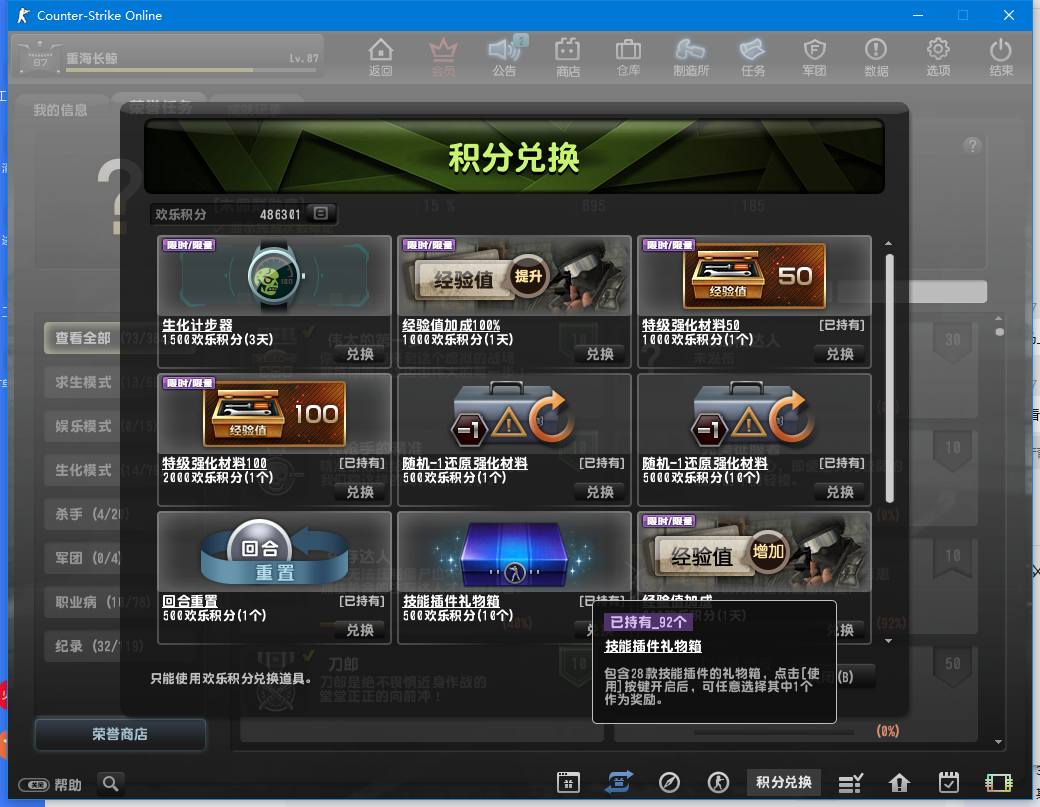Click the bottom bar calendar icon
Screen dimensions: 1040x807
coord(568,782)
